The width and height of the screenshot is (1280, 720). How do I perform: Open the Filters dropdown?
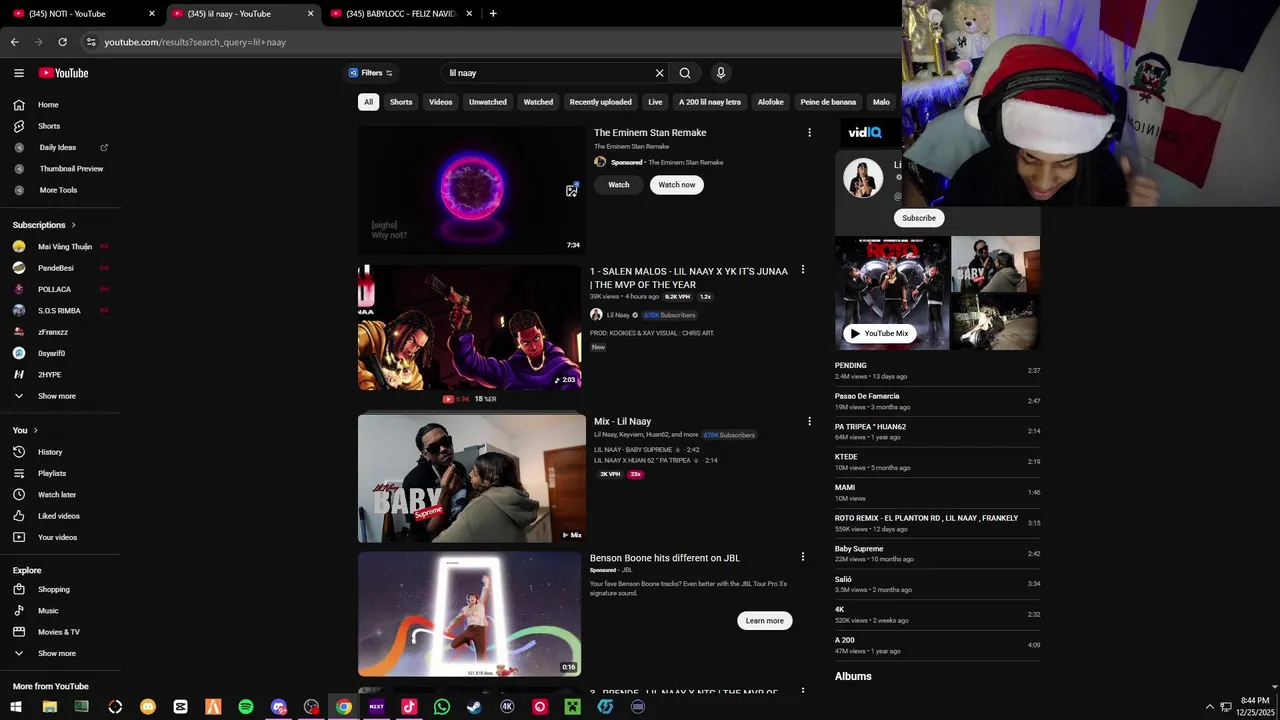tap(371, 73)
